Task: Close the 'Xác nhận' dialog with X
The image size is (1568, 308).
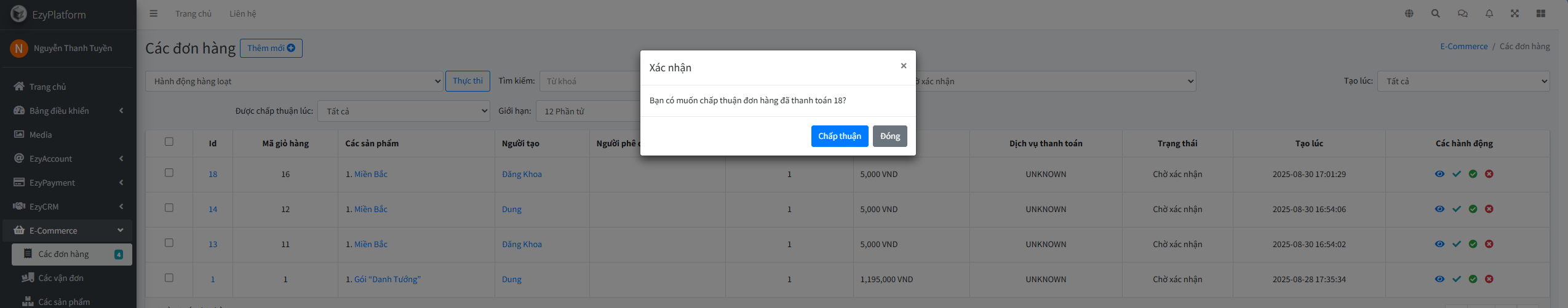Action: coord(903,66)
